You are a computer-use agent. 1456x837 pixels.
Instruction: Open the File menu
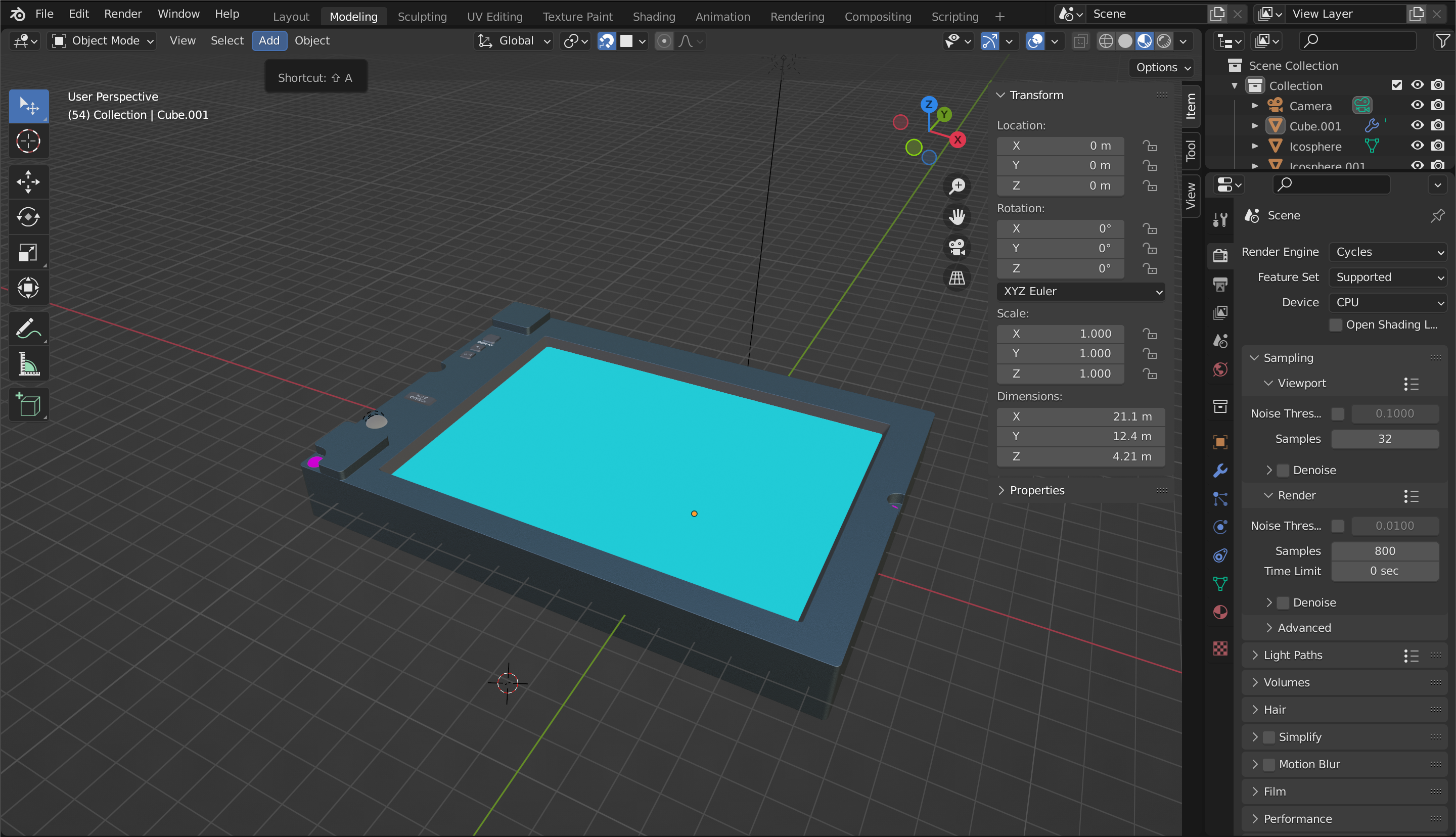click(x=44, y=14)
